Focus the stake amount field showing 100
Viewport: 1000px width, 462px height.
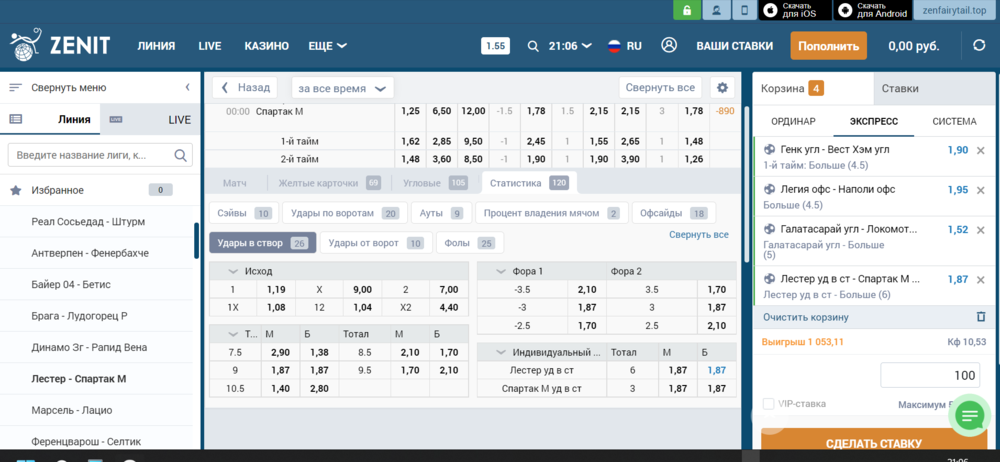930,375
